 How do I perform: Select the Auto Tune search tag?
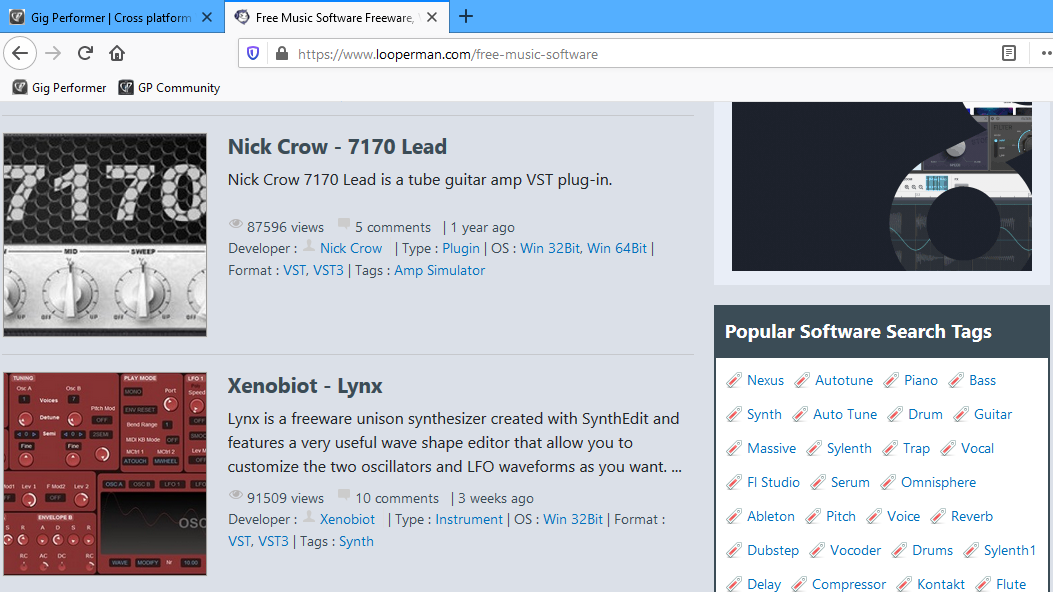(x=845, y=415)
